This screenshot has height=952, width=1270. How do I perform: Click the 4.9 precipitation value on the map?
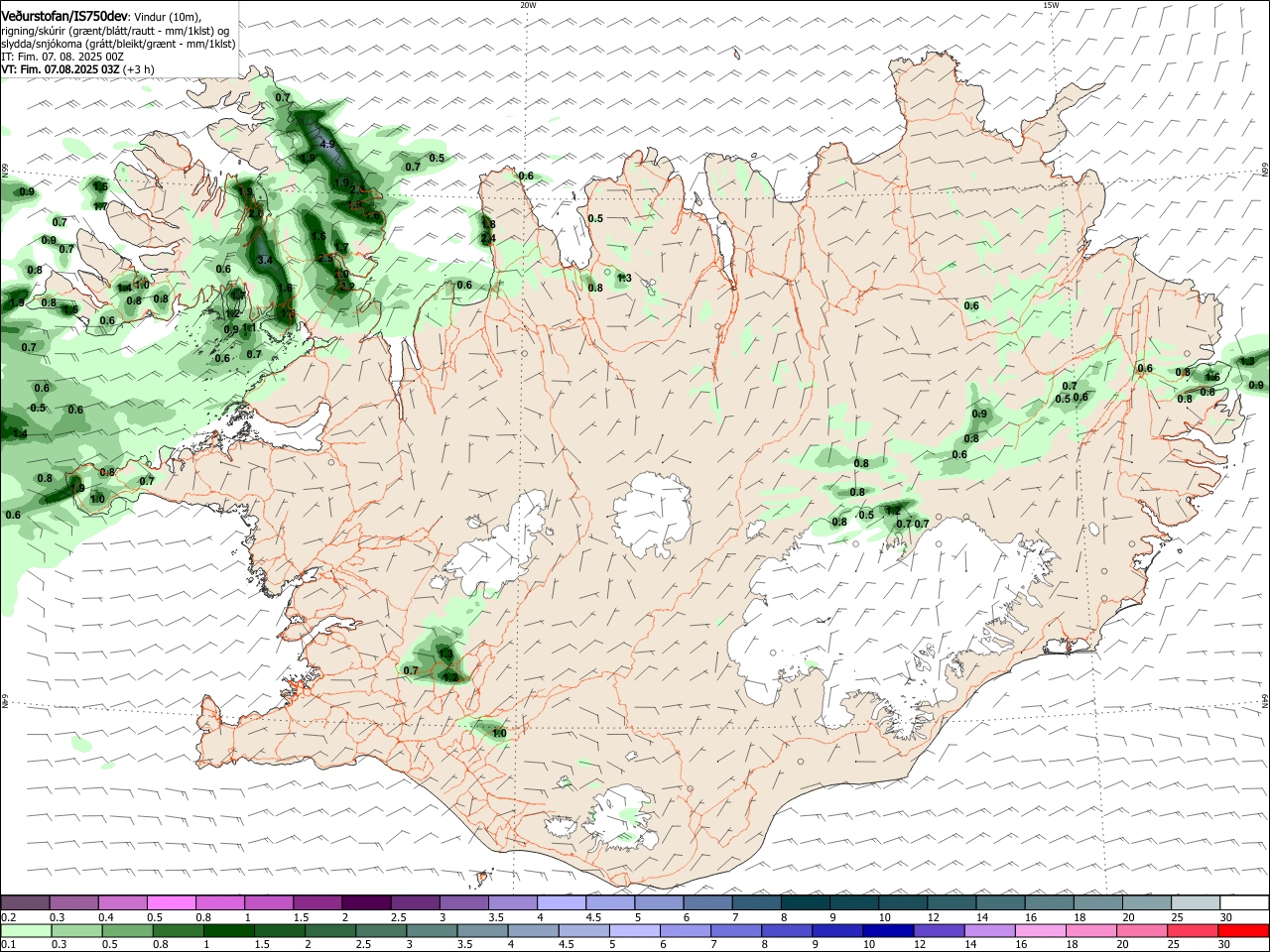pos(326,144)
